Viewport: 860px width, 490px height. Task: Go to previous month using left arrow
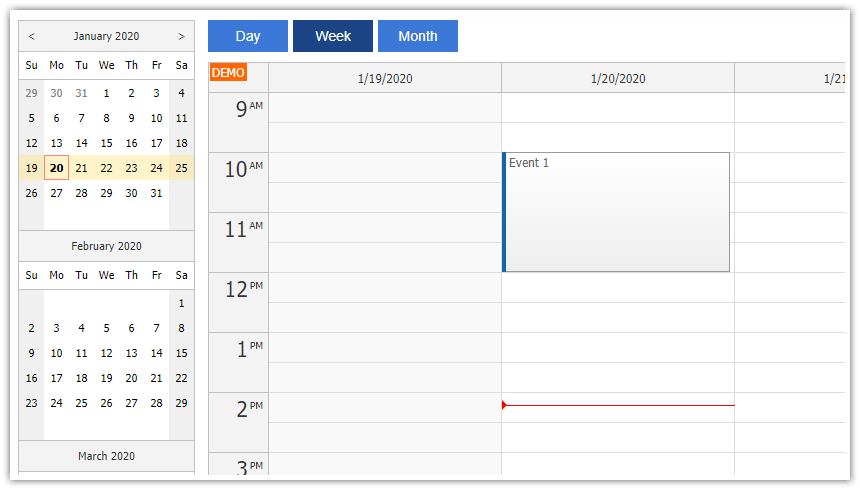click(31, 36)
